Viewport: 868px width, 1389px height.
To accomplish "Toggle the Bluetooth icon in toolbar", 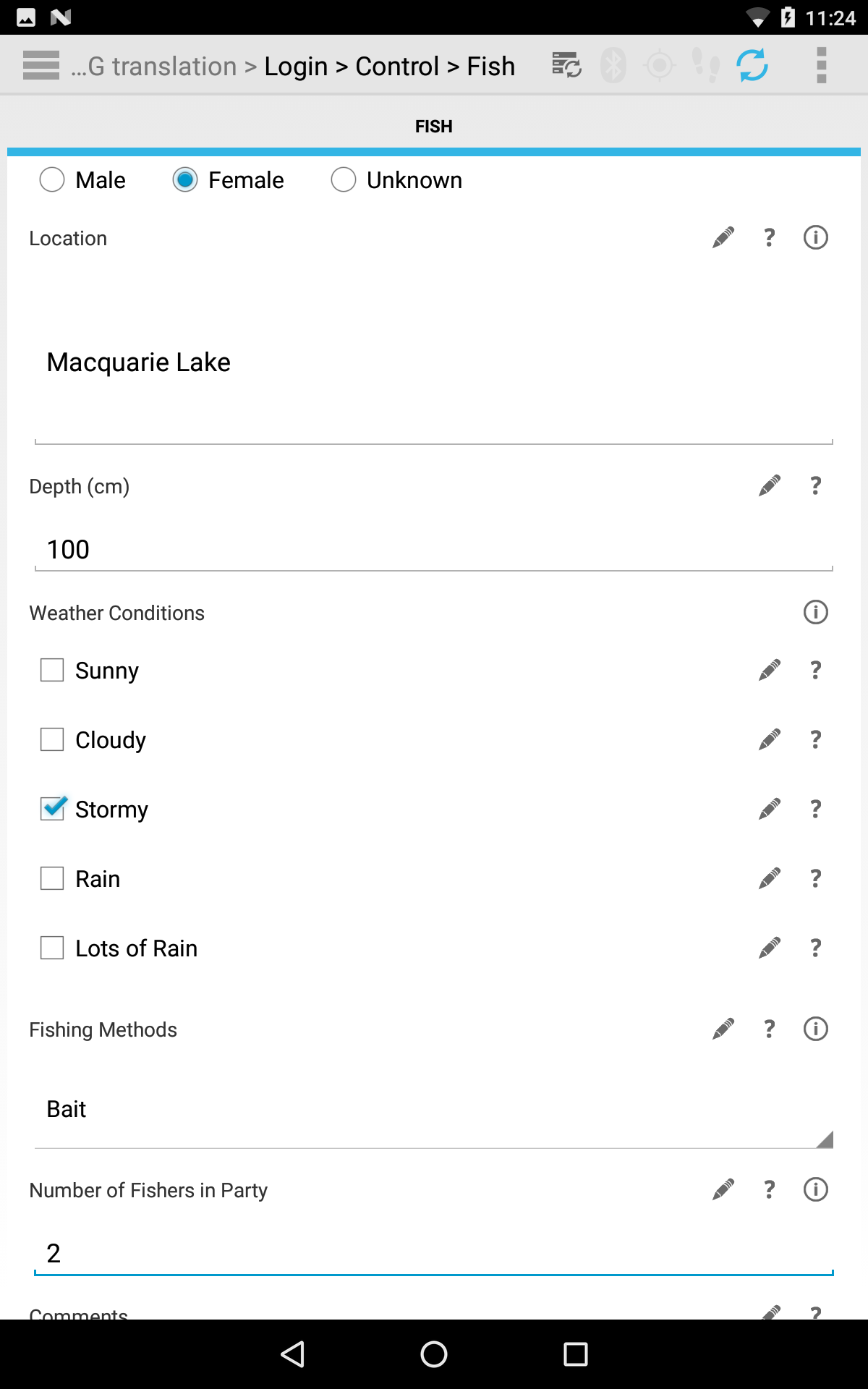I will click(613, 66).
